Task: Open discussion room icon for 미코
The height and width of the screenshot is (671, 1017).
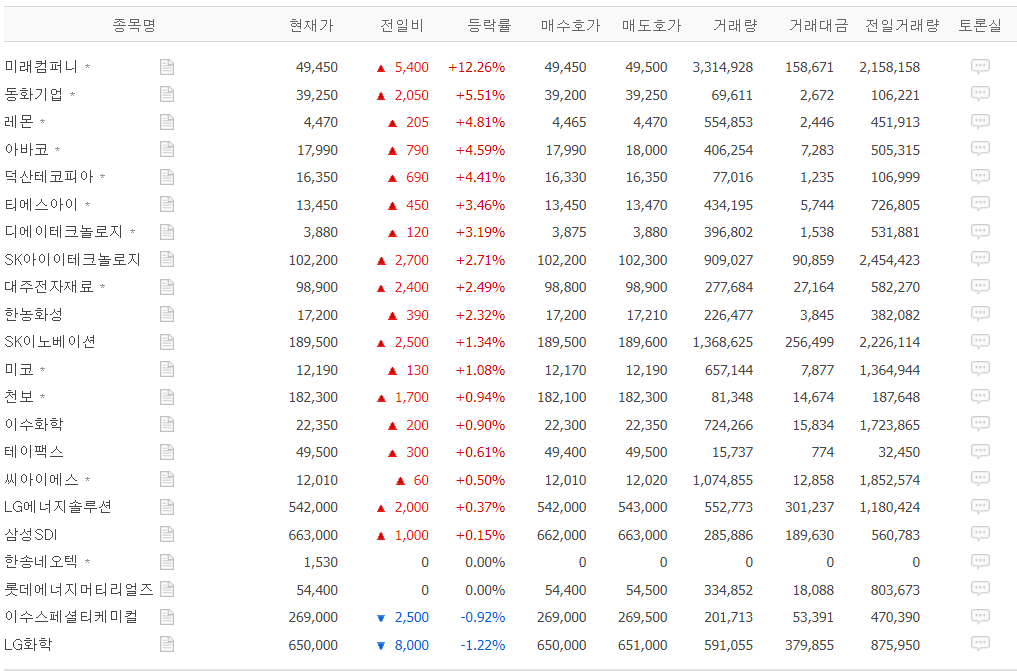Action: click(x=980, y=370)
